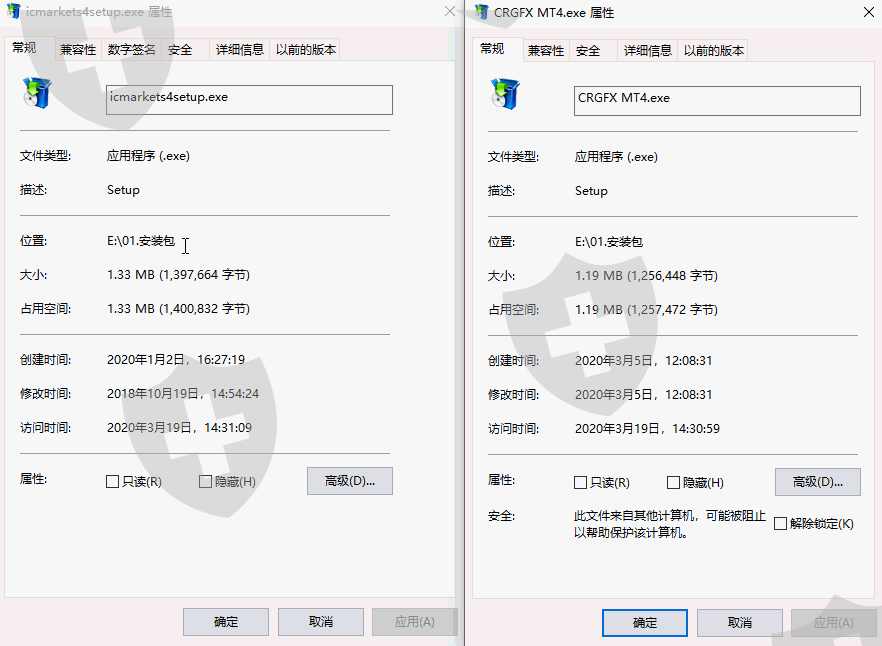Click 取消 in the icmarkets4setup dialog
Screen dimensions: 882x646
[x=321, y=622]
